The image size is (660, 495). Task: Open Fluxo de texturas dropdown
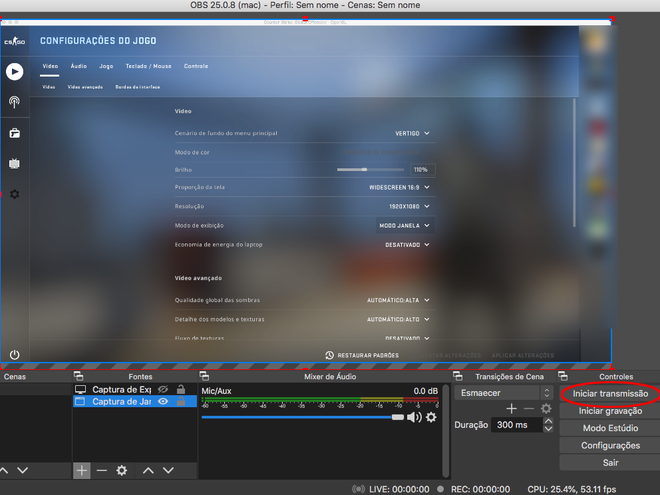point(407,338)
